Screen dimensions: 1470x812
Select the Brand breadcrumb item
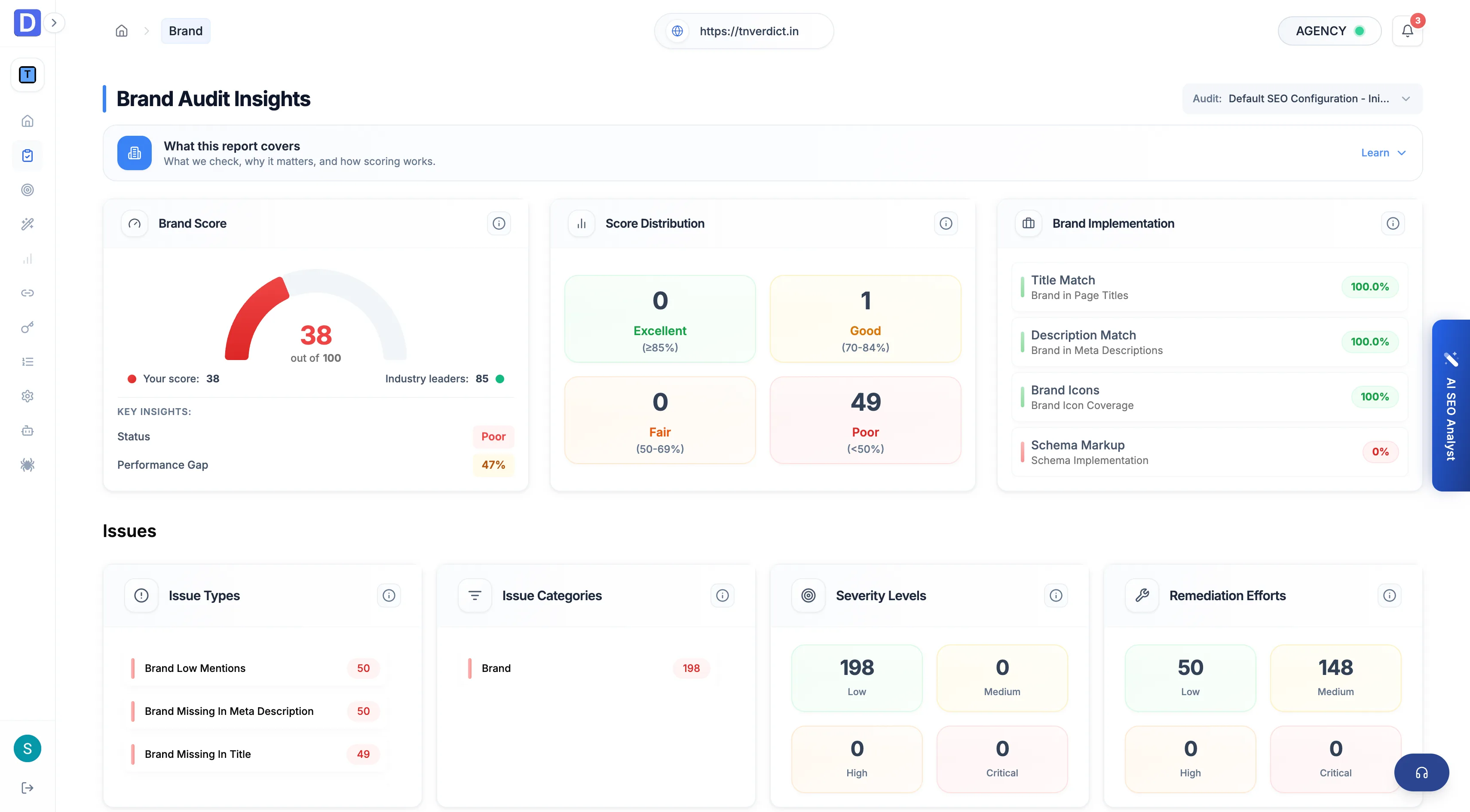185,31
